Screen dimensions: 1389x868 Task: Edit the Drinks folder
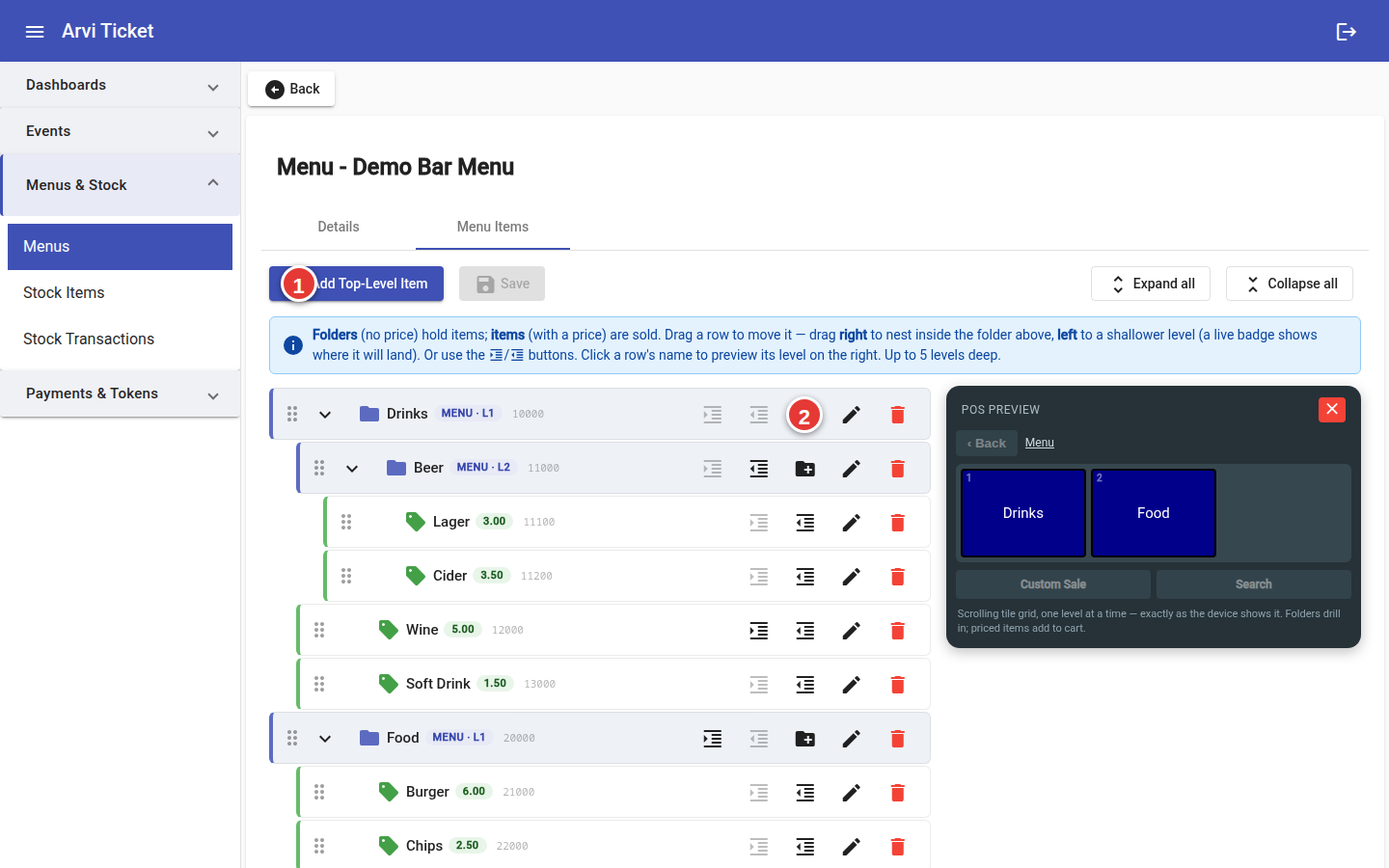(851, 415)
